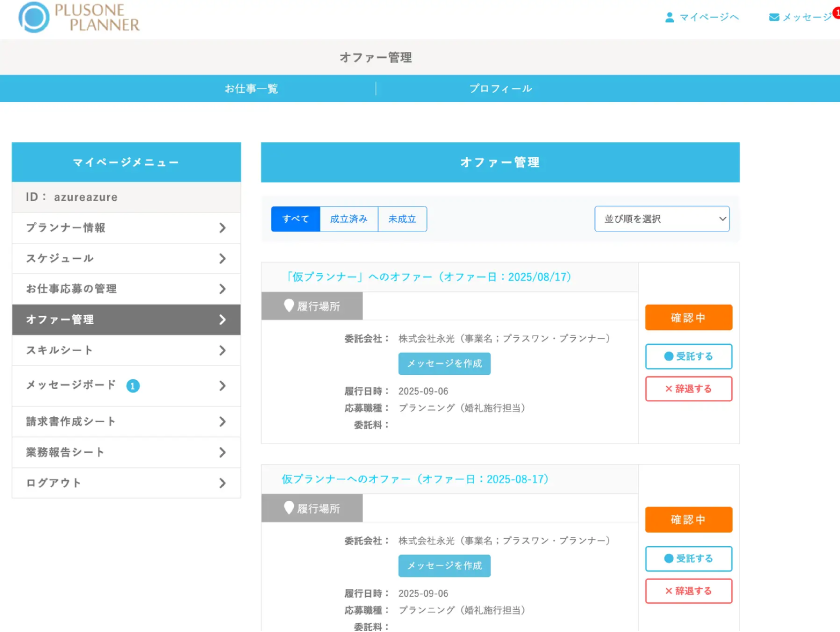Select ログアウト from the sidebar menu
Screen dimensions: 840x632
(x=126, y=483)
